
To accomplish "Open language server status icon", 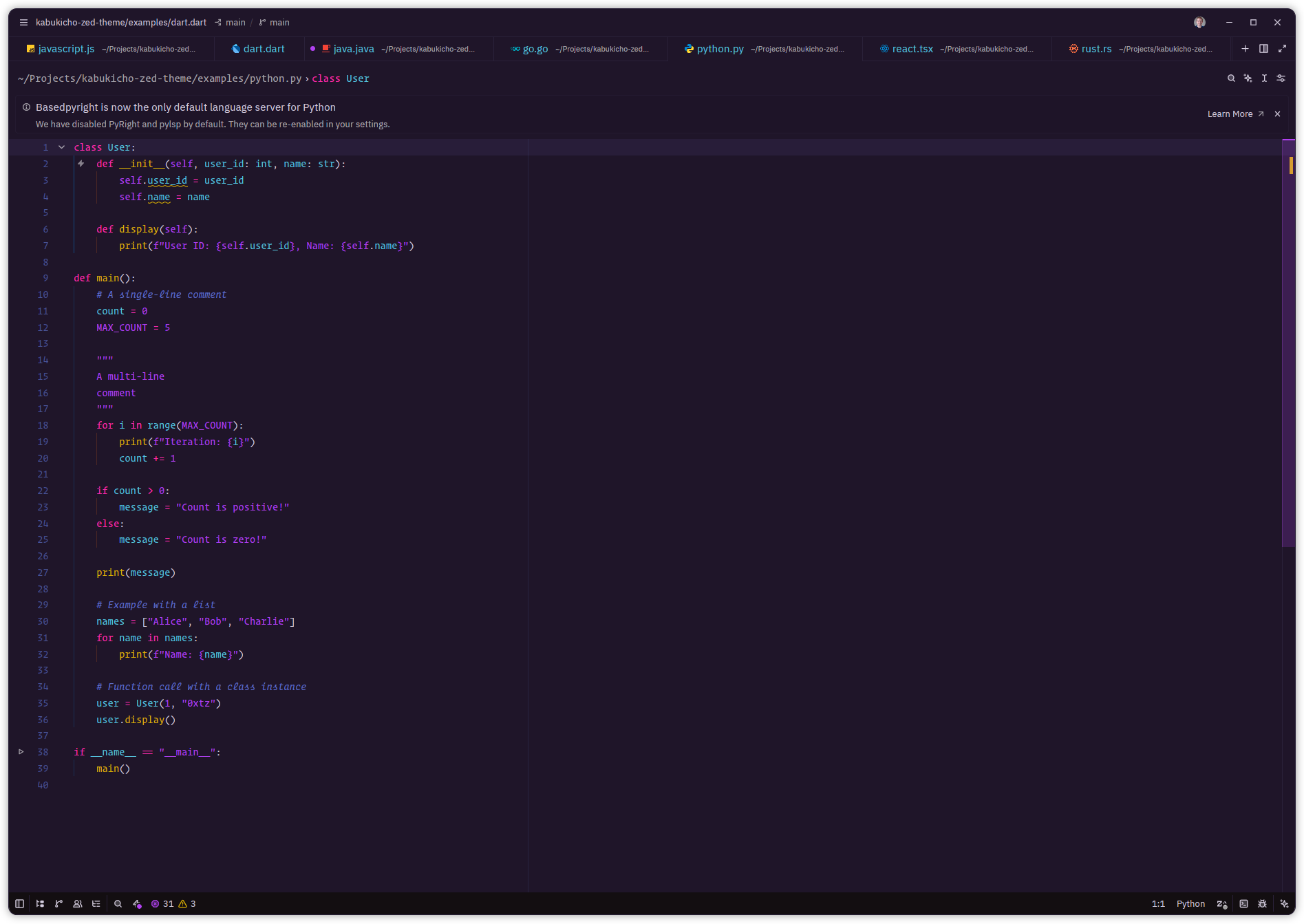I will pos(137,904).
